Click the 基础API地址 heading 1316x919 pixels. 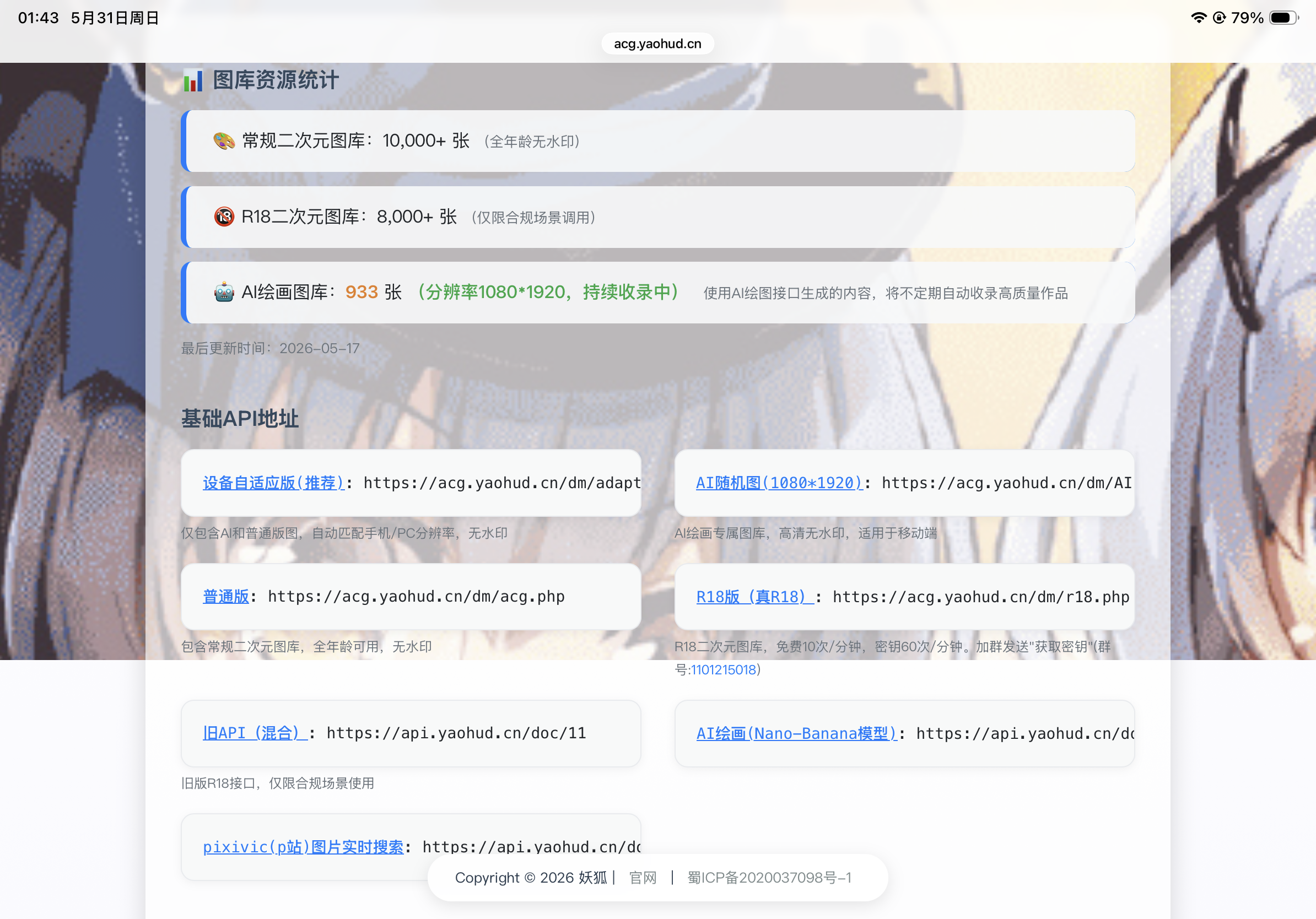click(240, 419)
